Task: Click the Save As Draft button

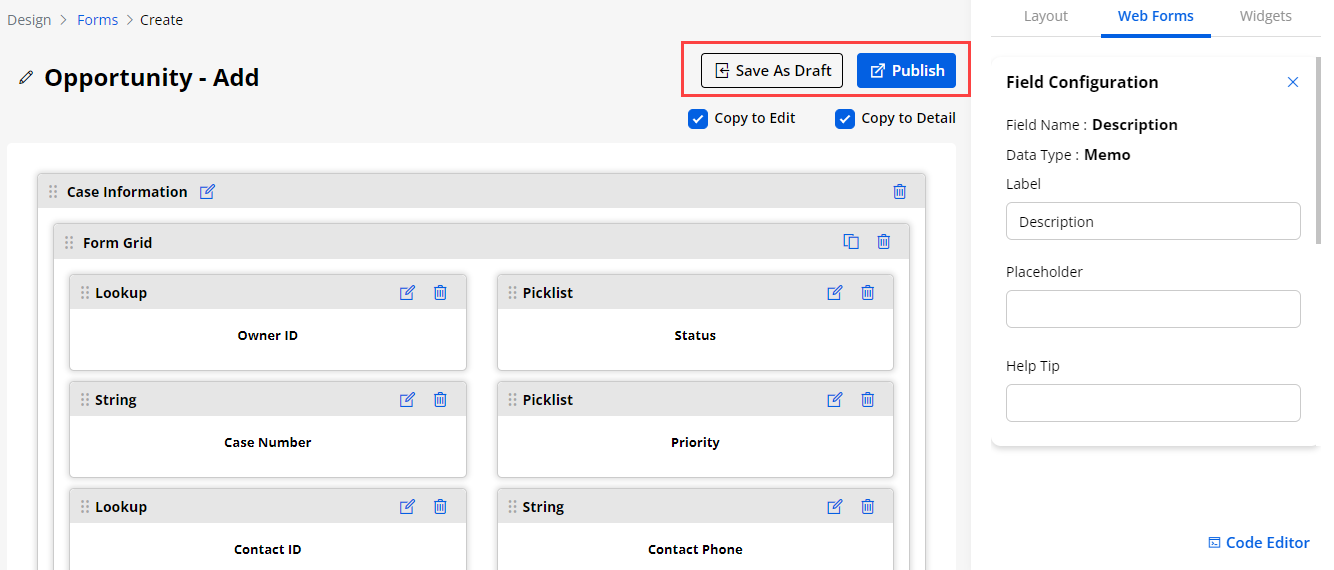Action: pyautogui.click(x=772, y=71)
